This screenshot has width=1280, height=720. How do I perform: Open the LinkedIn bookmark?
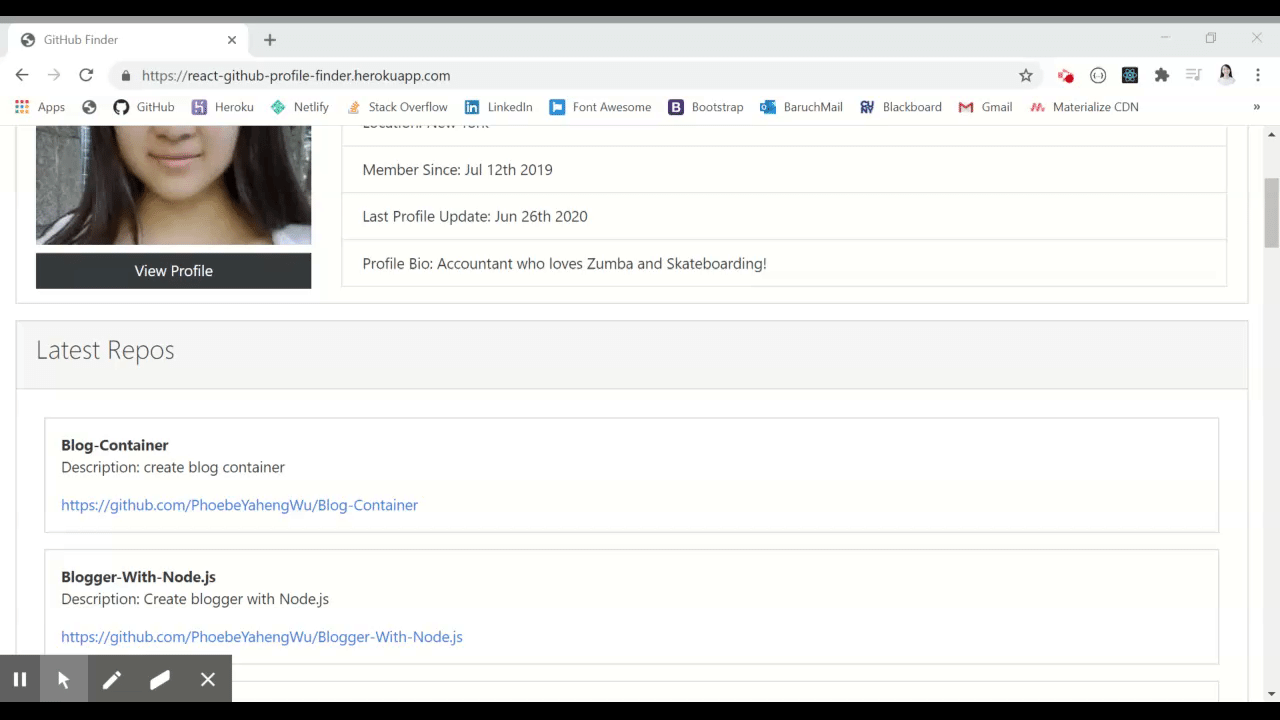[x=499, y=107]
